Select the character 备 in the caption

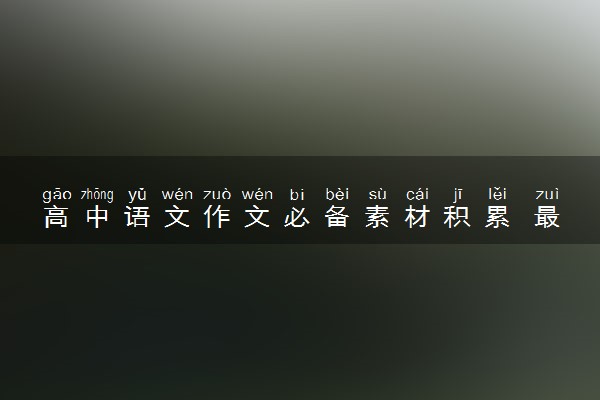337,217
